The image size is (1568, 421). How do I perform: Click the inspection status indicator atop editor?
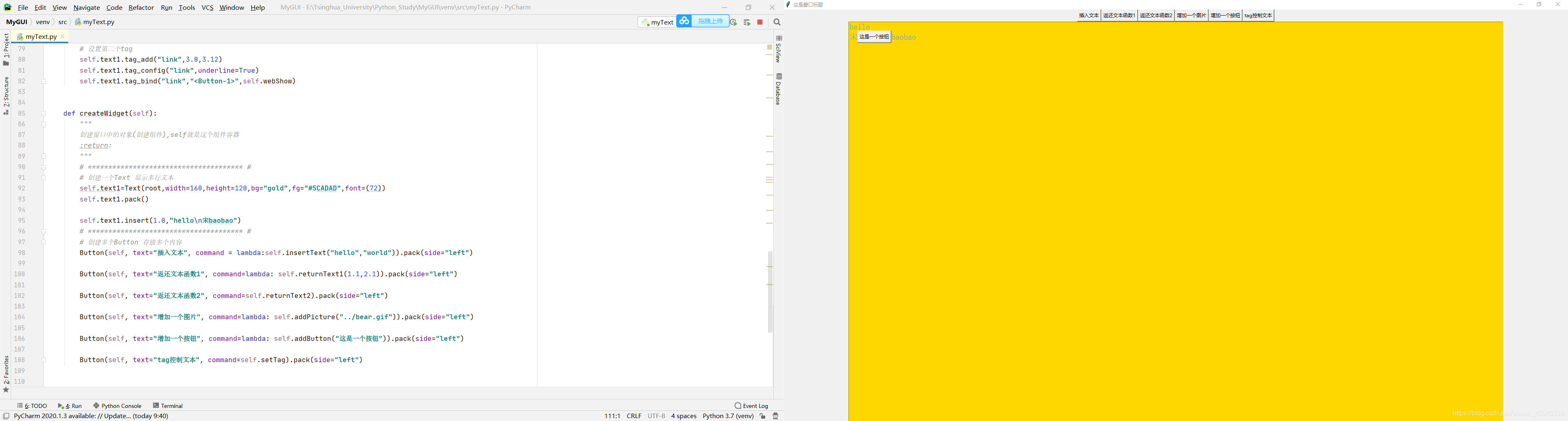769,47
